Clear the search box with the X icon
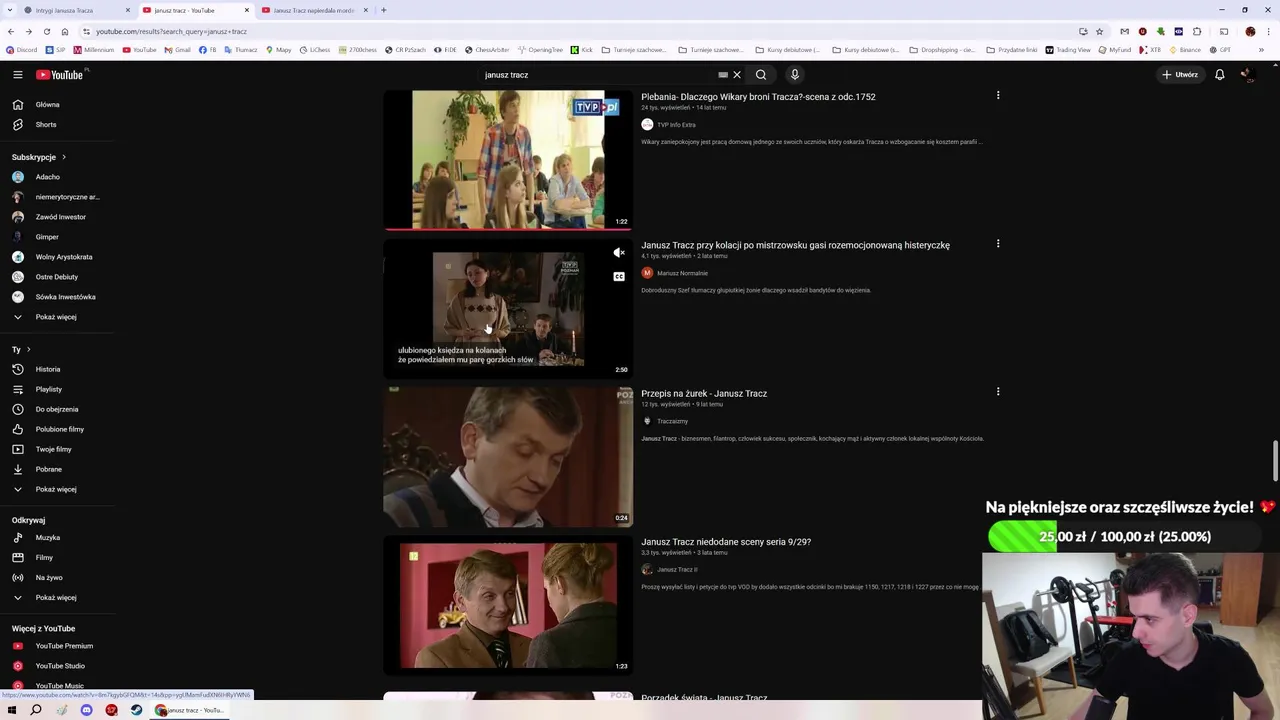This screenshot has width=1280, height=720. pyautogui.click(x=737, y=75)
